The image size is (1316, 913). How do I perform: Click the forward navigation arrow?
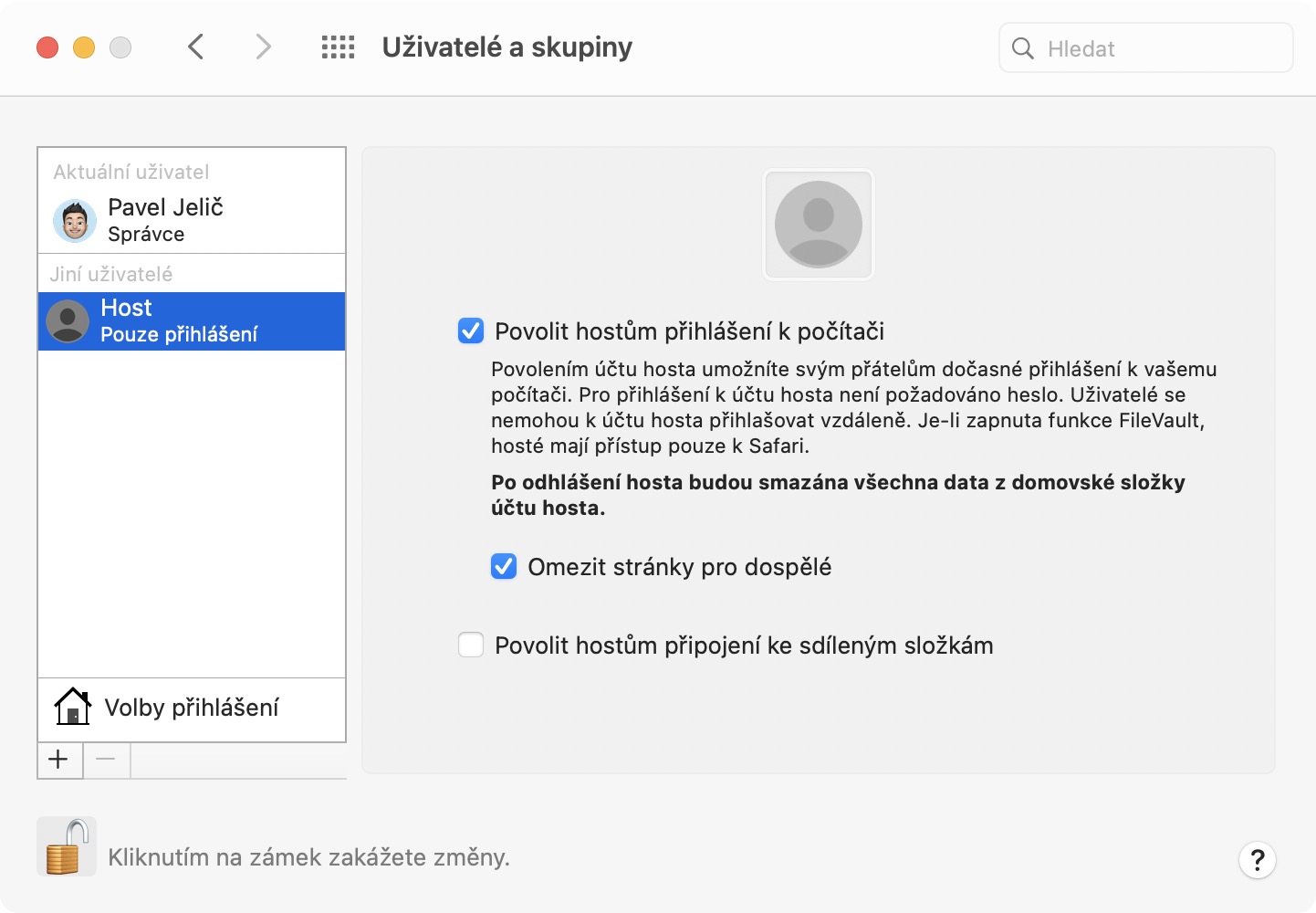click(x=263, y=47)
